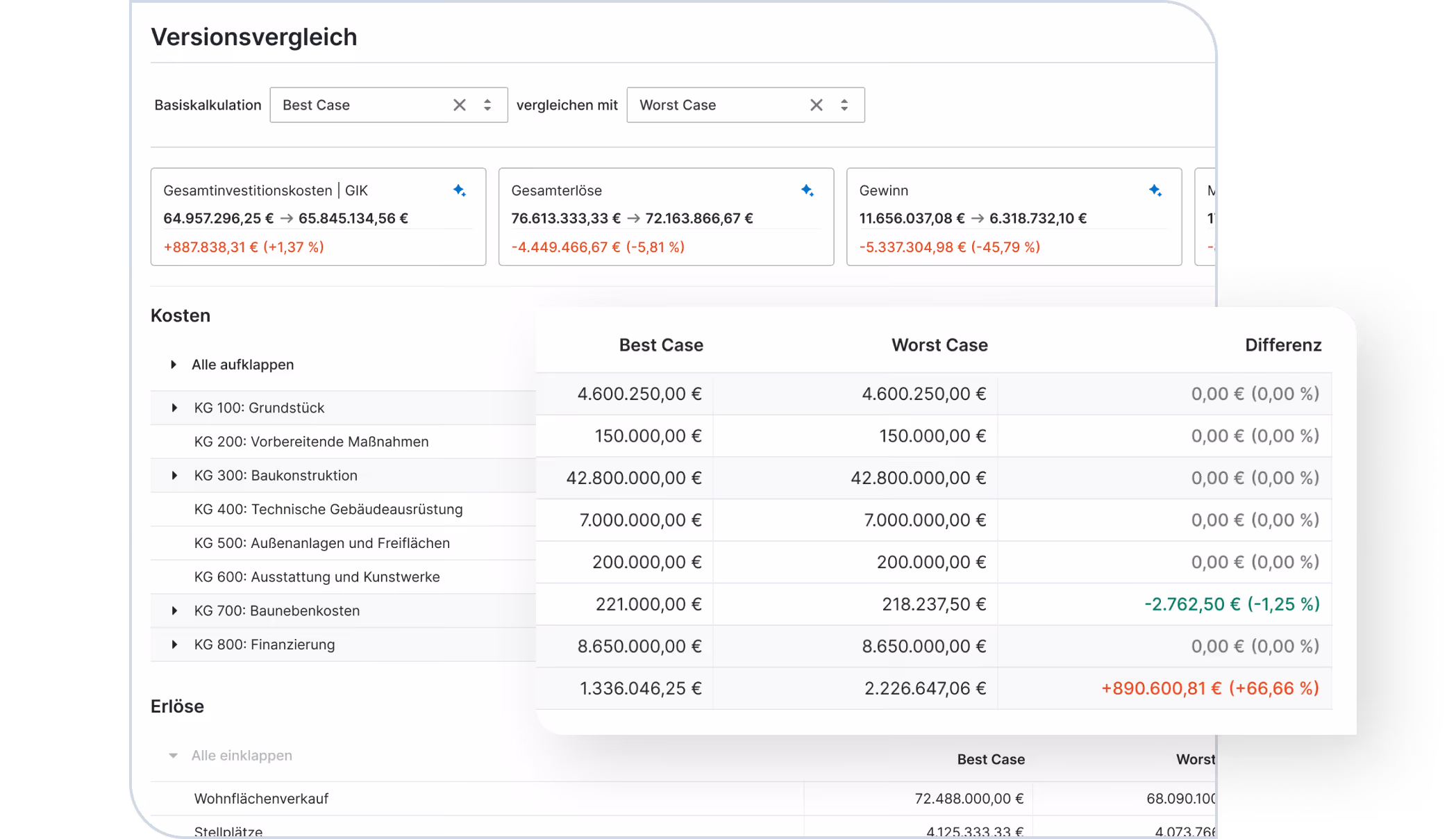Image resolution: width=1456 pixels, height=839 pixels.
Task: Expand the KG 700: Baunebenkosten row
Action: 174,610
